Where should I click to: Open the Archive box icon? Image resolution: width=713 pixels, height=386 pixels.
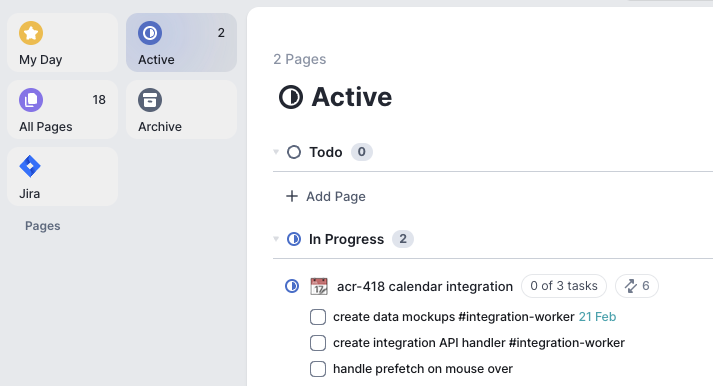coord(150,100)
